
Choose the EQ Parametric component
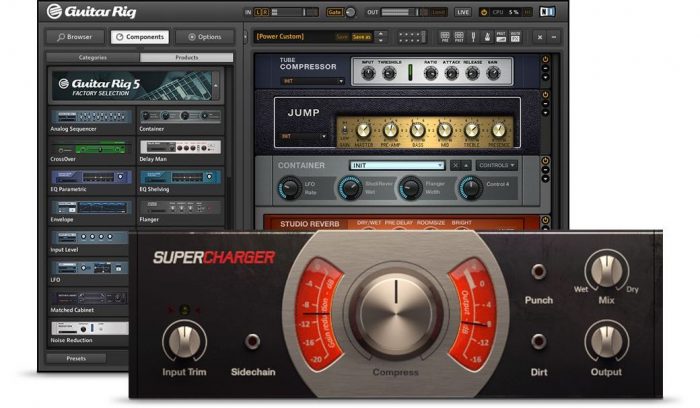point(92,177)
